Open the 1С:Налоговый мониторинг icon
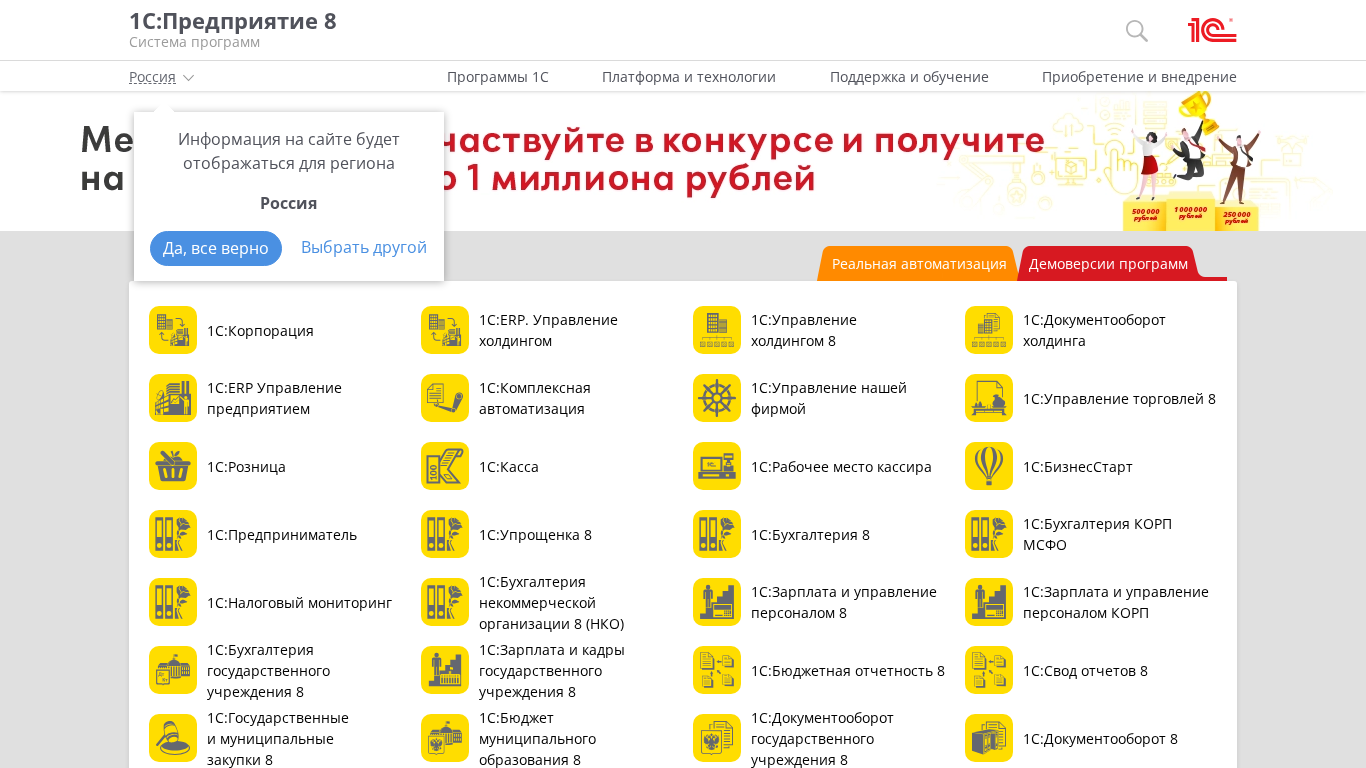 173,602
